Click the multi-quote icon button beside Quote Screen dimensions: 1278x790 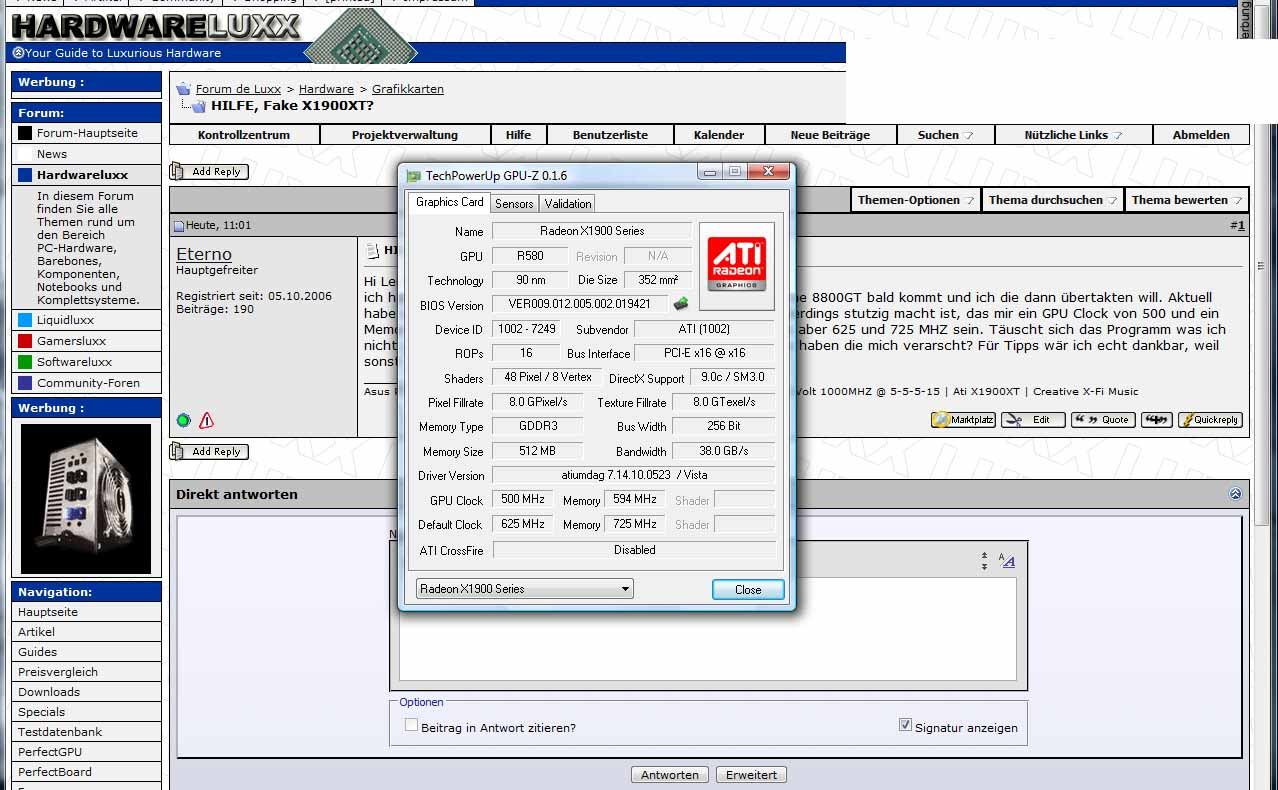tap(1156, 420)
